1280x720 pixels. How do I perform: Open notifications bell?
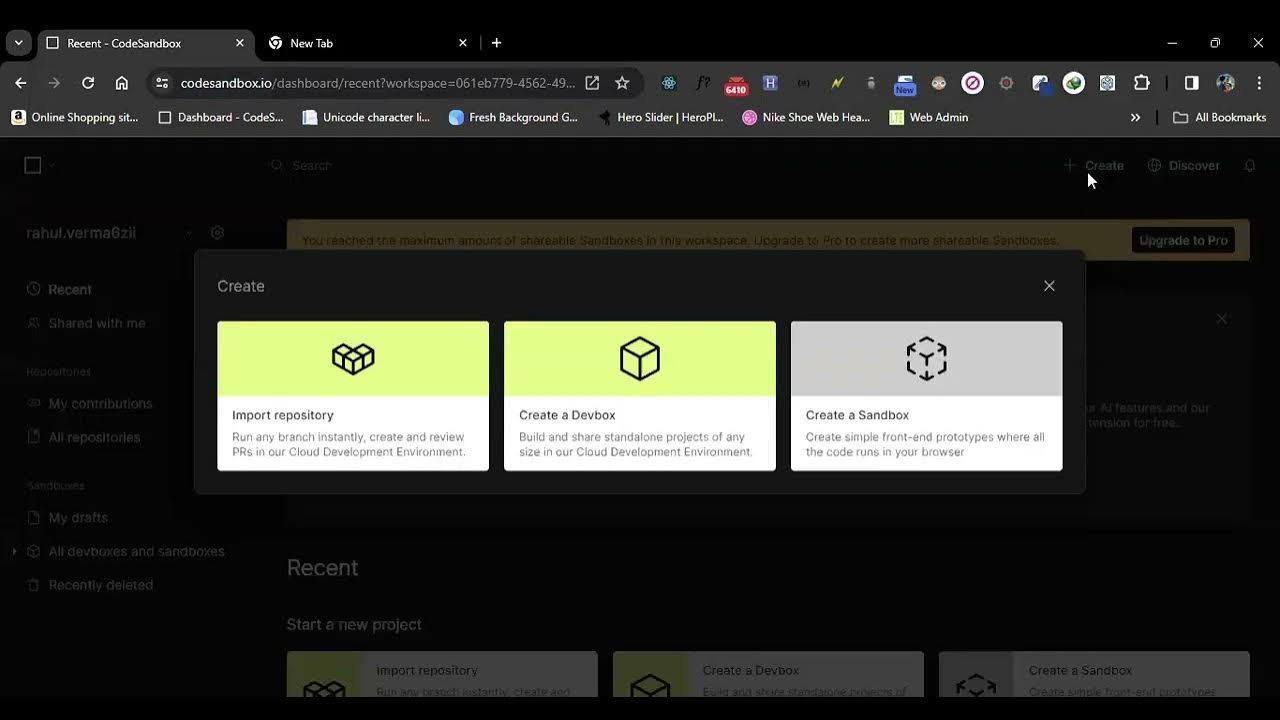pos(1250,165)
